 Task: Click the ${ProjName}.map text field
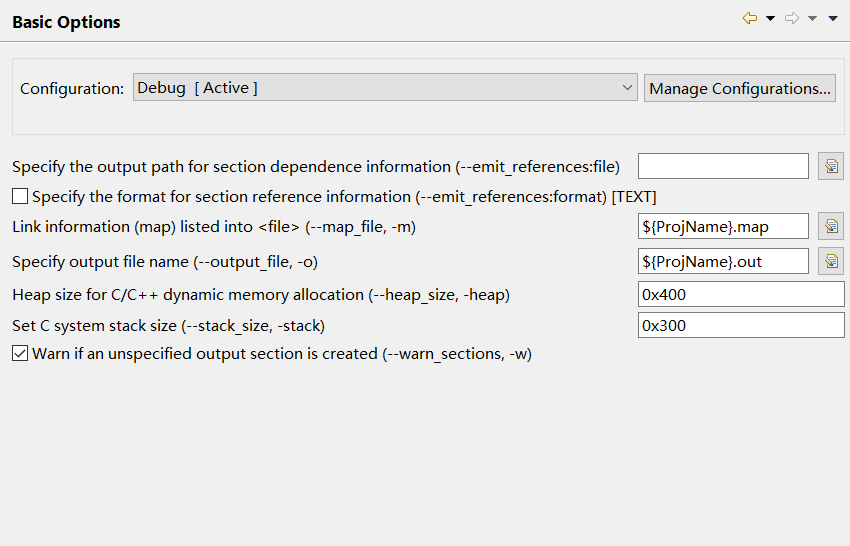(723, 226)
